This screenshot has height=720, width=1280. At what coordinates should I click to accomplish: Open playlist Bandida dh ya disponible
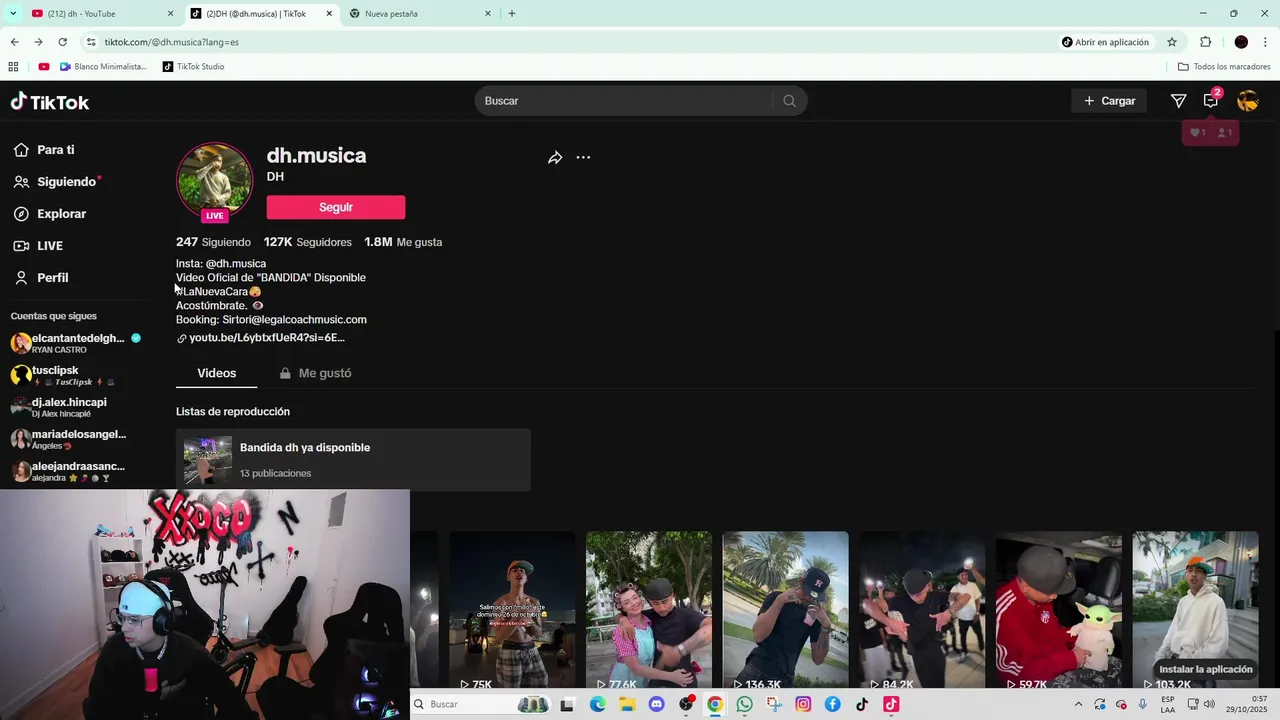353,460
